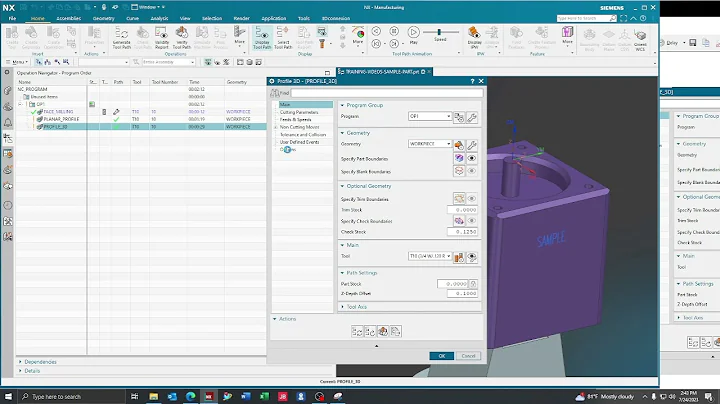The image size is (720, 404).
Task: Switch to the Analysis ribbon tab
Action: click(x=159, y=18)
